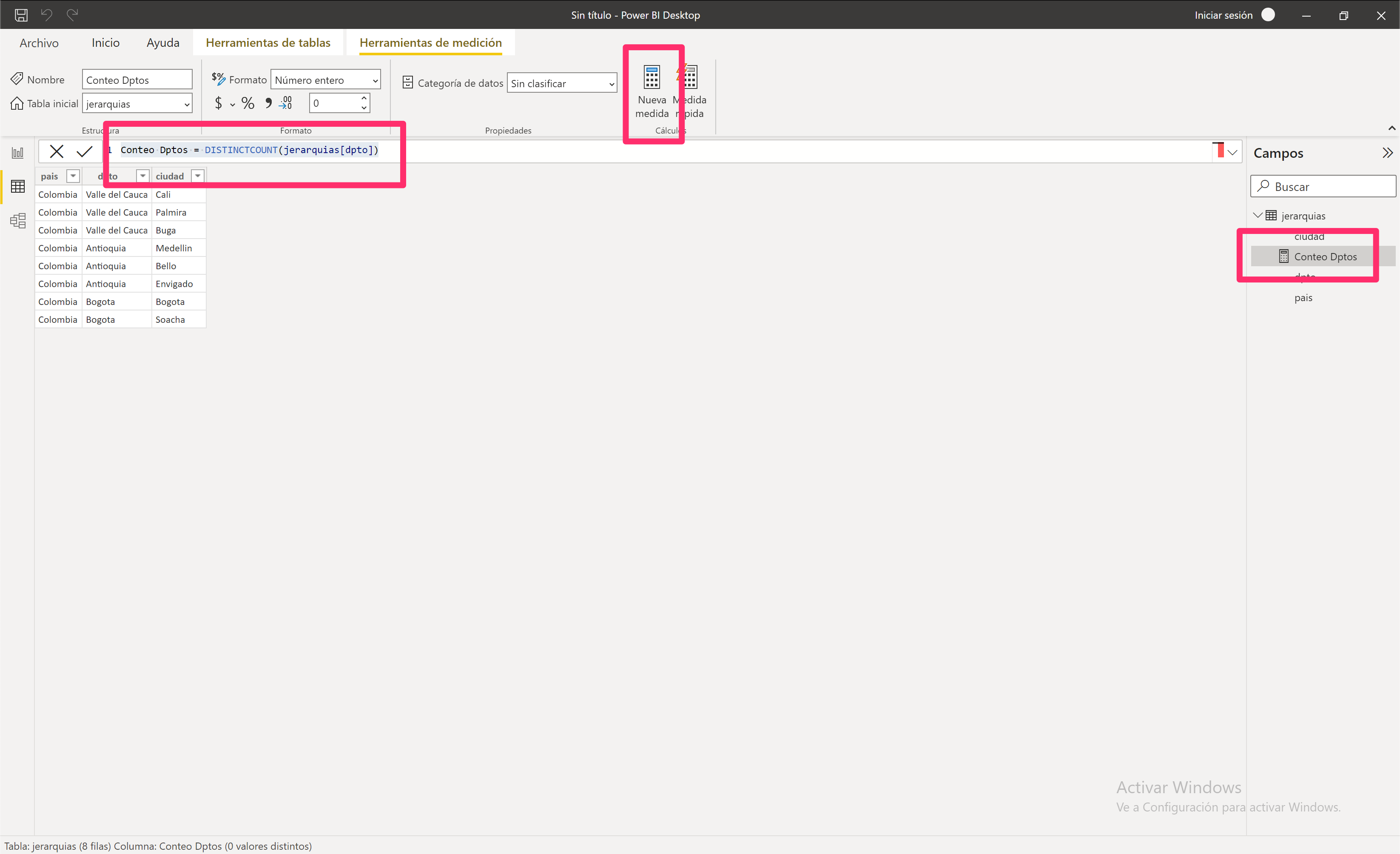1400x854 pixels.
Task: Open pais column filter dropdown
Action: [73, 176]
